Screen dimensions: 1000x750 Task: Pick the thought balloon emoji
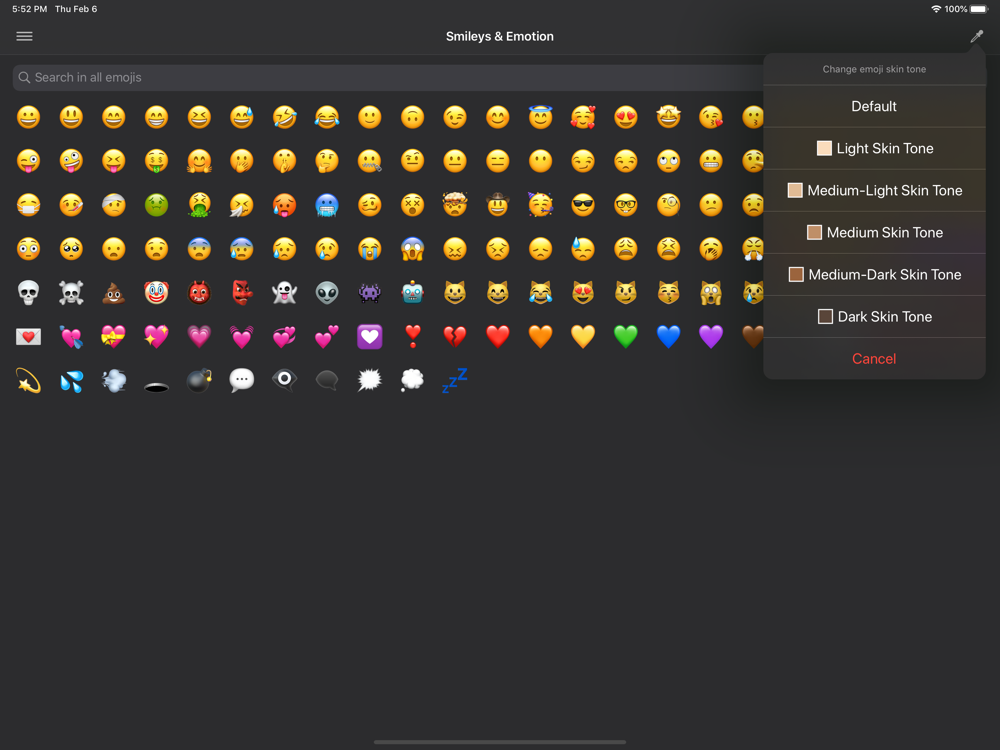[413, 380]
